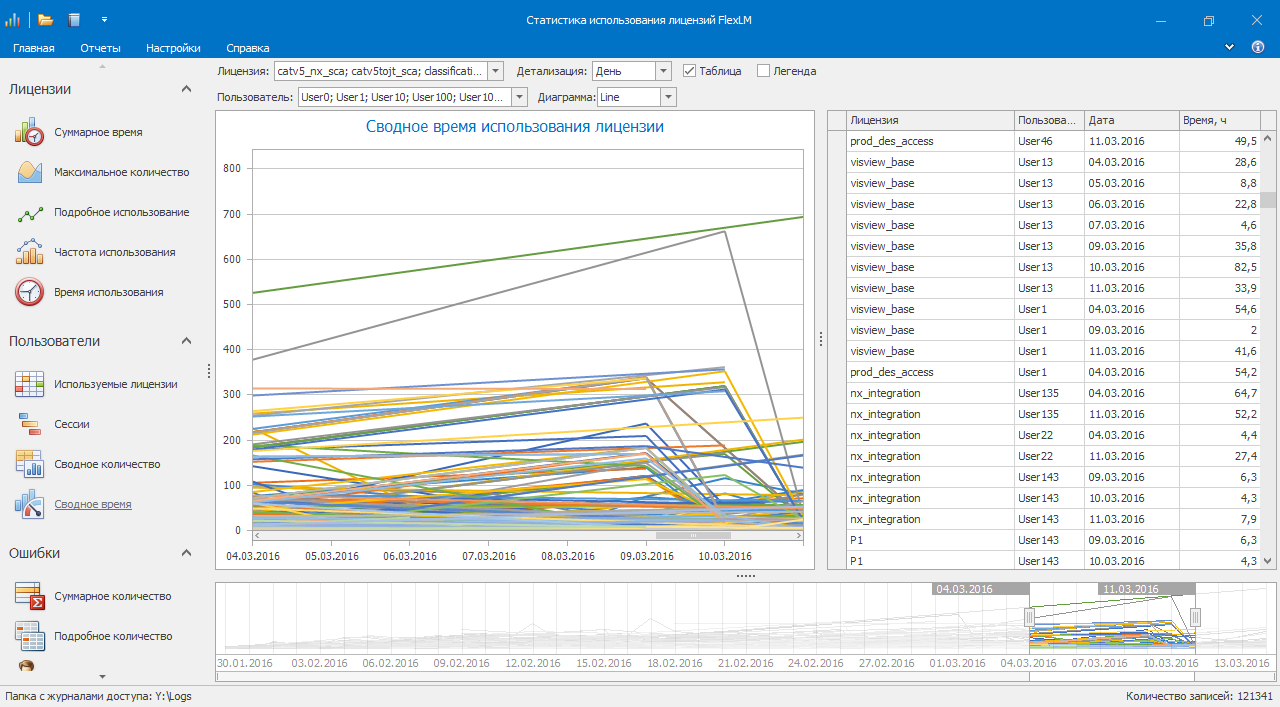Image resolution: width=1280 pixels, height=707 pixels.
Task: Open the Сессии report icon
Action: (x=29, y=424)
